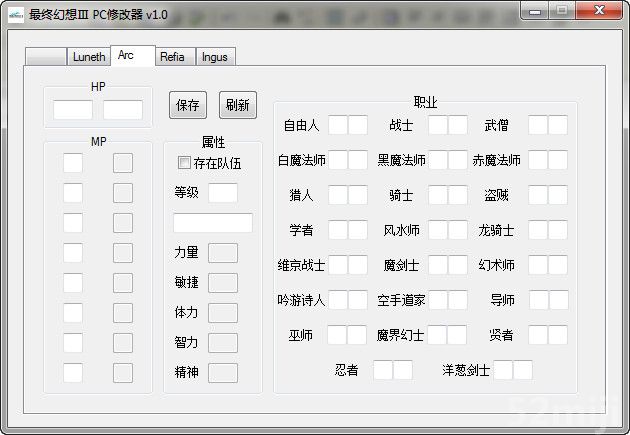The width and height of the screenshot is (630, 435).
Task: Select the first box next to 洋葱剑士
Action: [503, 370]
